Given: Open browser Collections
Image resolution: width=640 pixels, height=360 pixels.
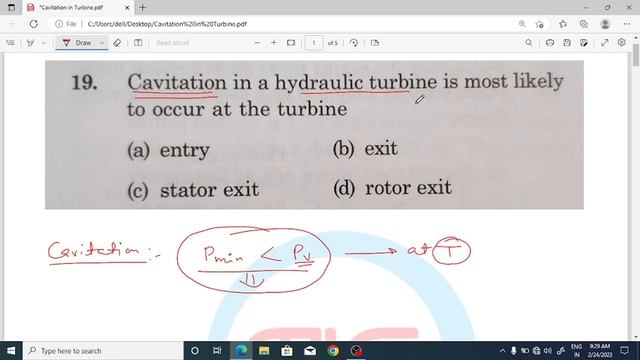Looking at the screenshot, I should (584, 24).
